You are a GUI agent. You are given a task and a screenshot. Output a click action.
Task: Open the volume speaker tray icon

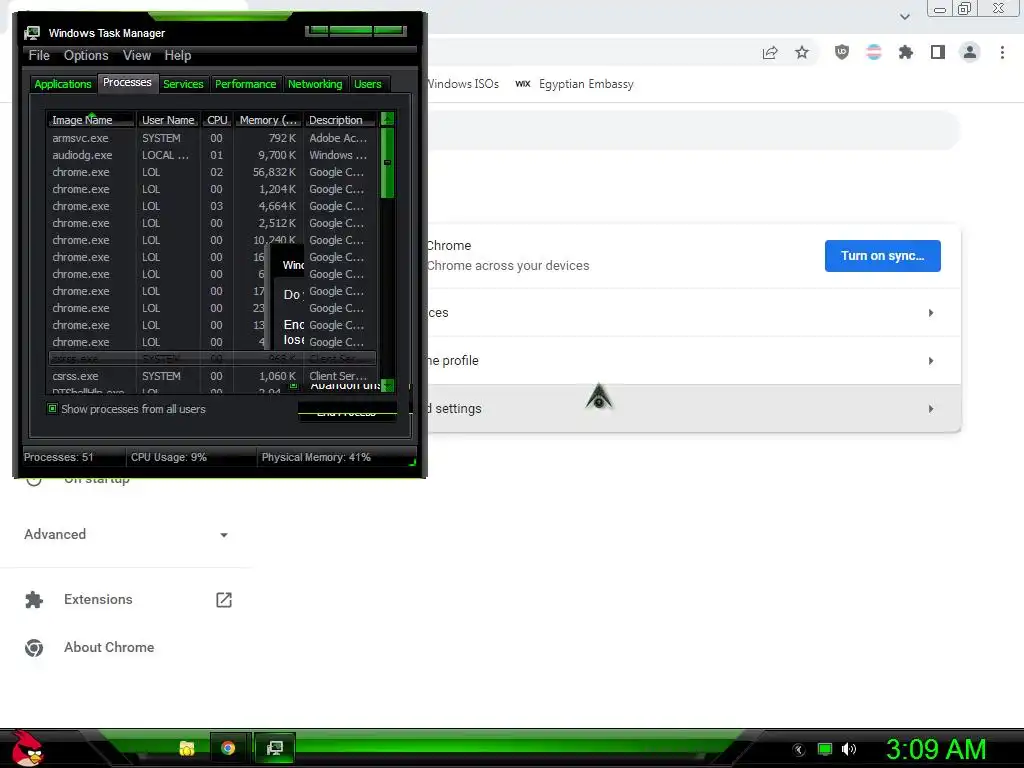coord(848,749)
